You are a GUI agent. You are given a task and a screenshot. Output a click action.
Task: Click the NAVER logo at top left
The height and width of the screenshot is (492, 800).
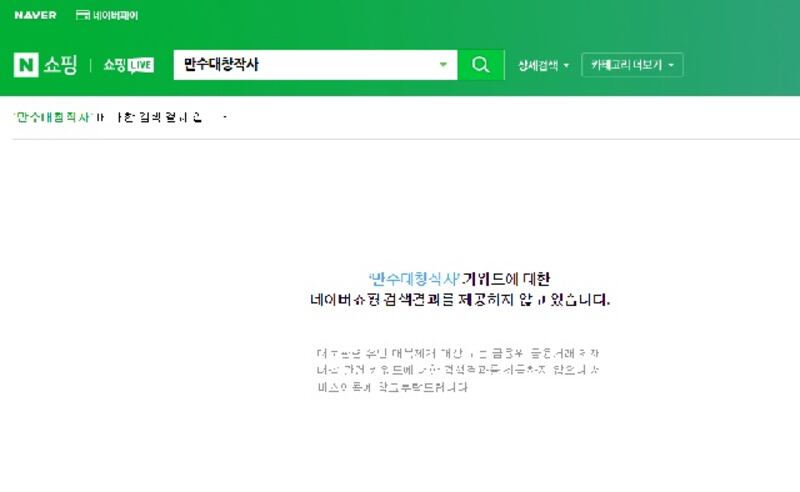coord(35,15)
